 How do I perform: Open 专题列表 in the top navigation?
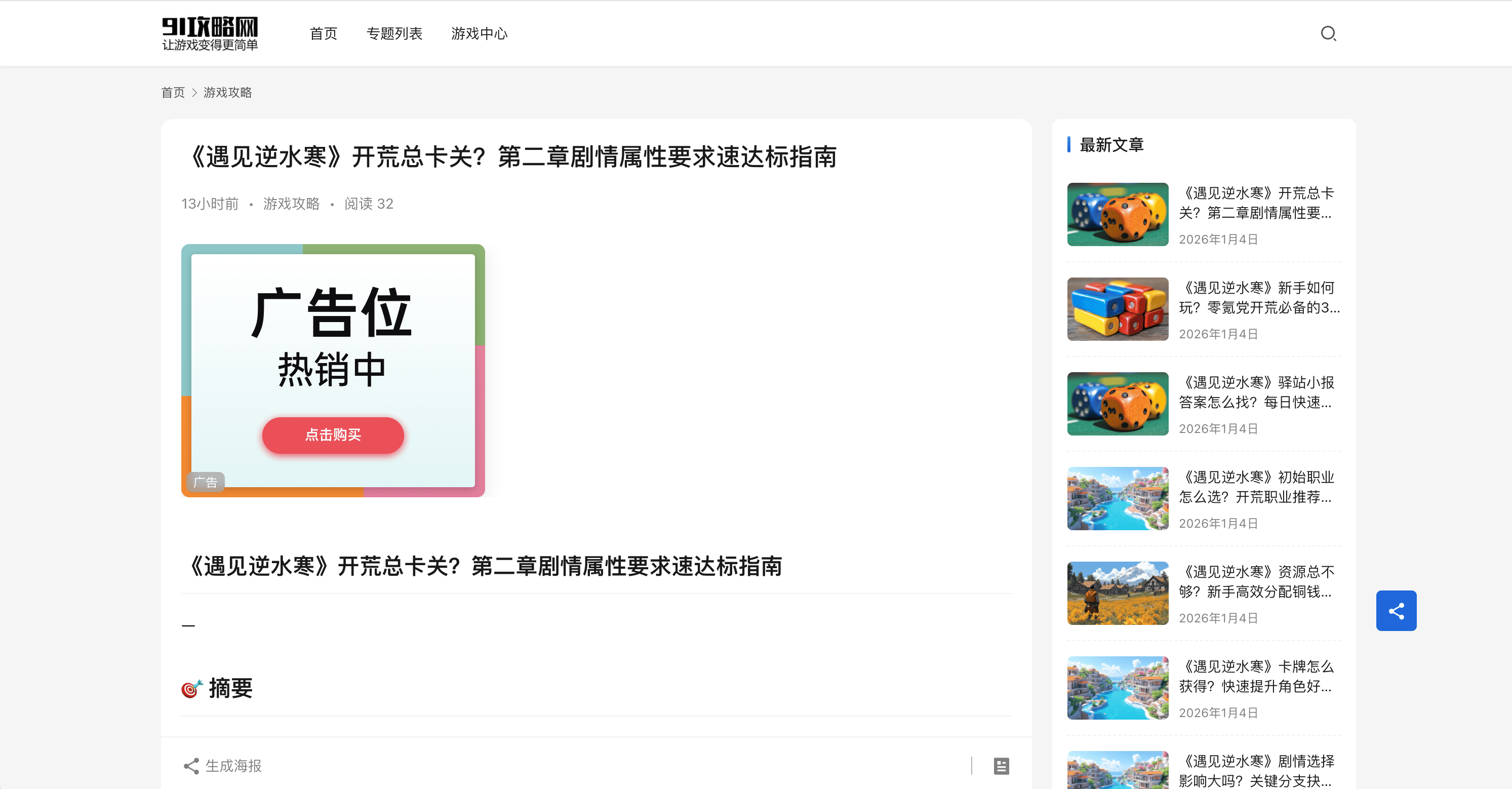[x=394, y=33]
